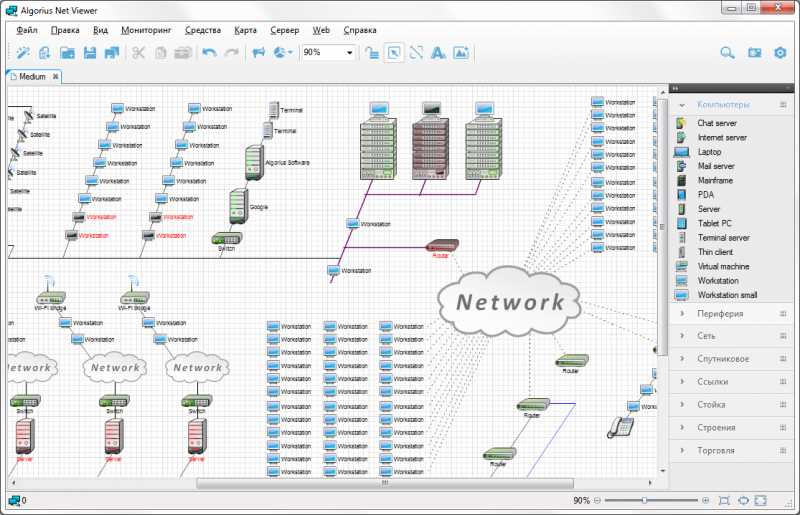Undo the last action

pos(209,53)
